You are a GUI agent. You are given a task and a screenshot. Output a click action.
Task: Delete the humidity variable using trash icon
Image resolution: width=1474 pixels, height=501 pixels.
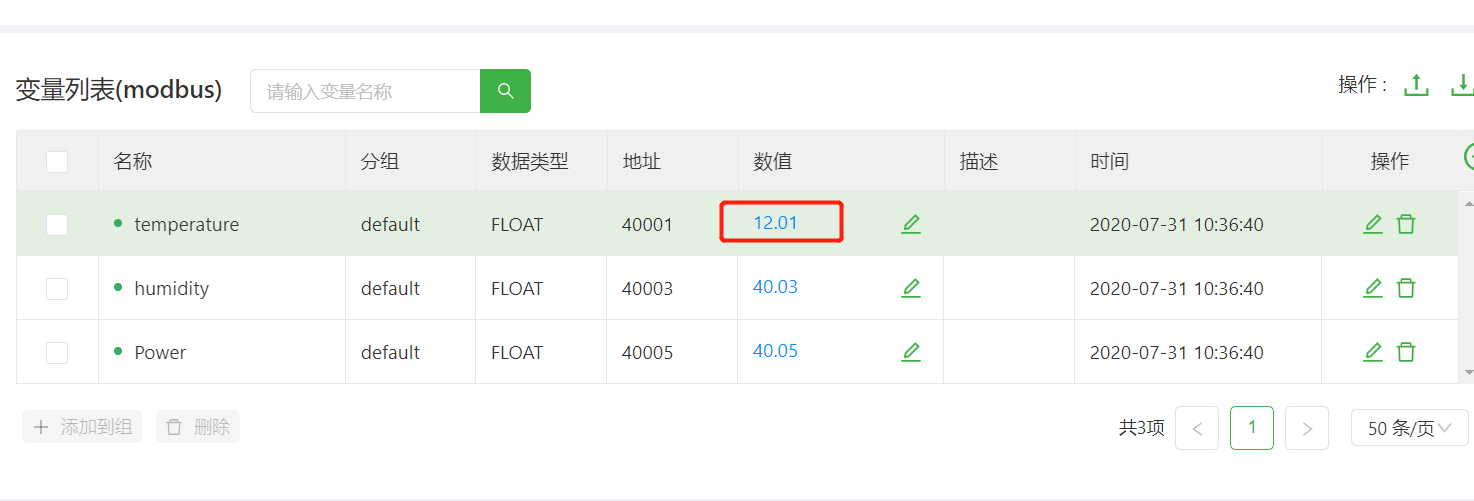pos(1406,288)
